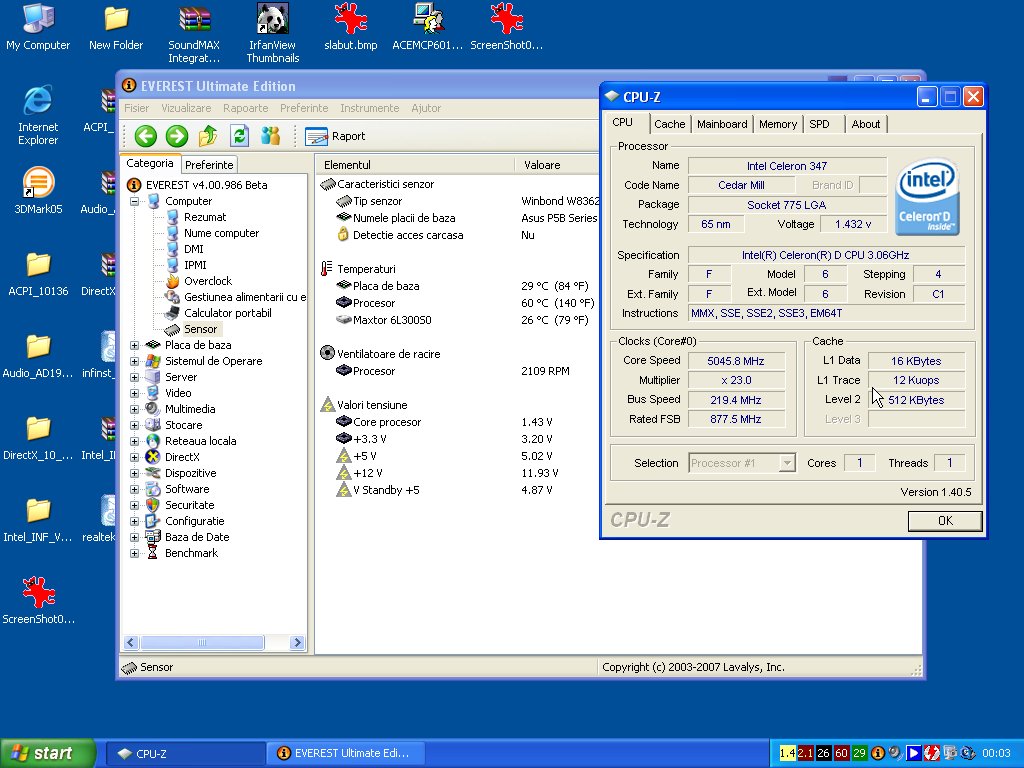The height and width of the screenshot is (768, 1024).
Task: Open the About tab in CPU-Z
Action: 866,124
